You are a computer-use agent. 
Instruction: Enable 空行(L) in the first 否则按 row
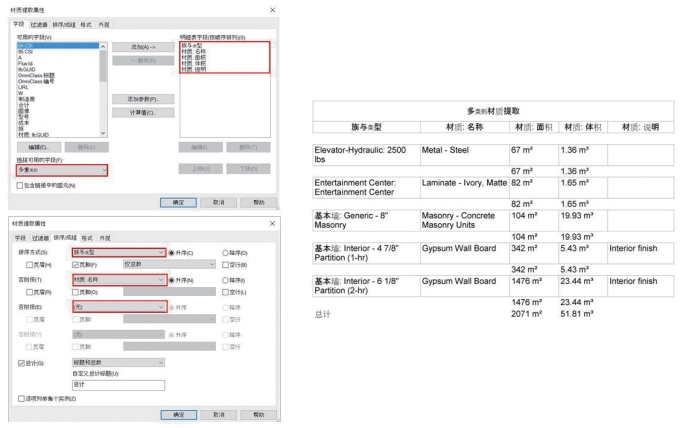[225, 292]
